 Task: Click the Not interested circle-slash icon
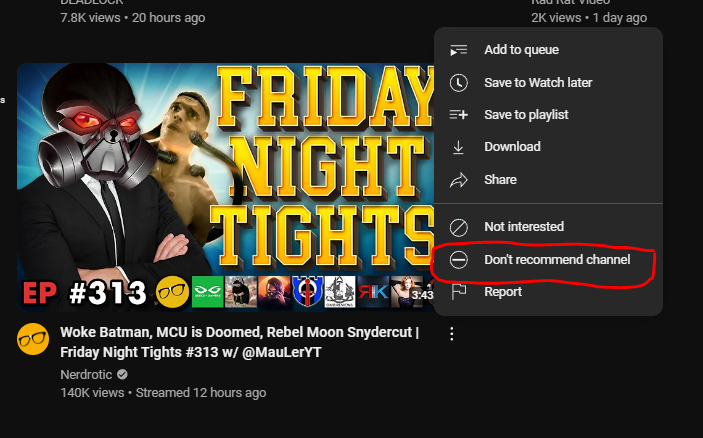coord(458,227)
